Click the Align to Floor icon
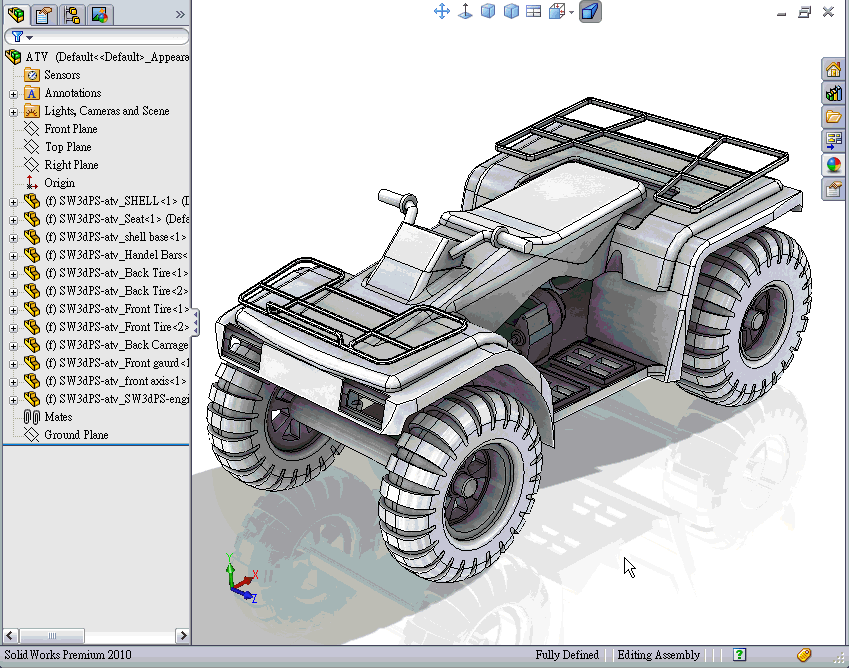The height and width of the screenshot is (668, 849). 465,11
